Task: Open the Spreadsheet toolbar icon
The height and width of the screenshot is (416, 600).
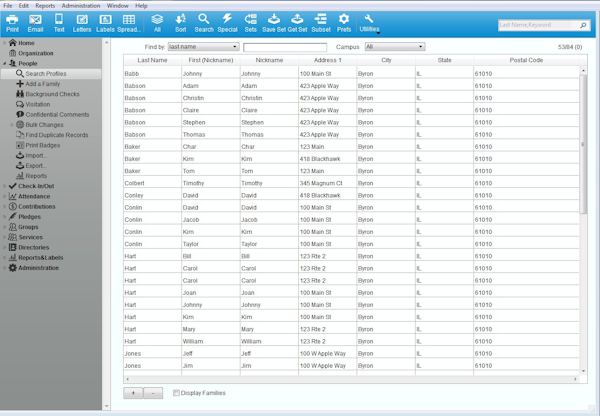Action: tap(129, 23)
